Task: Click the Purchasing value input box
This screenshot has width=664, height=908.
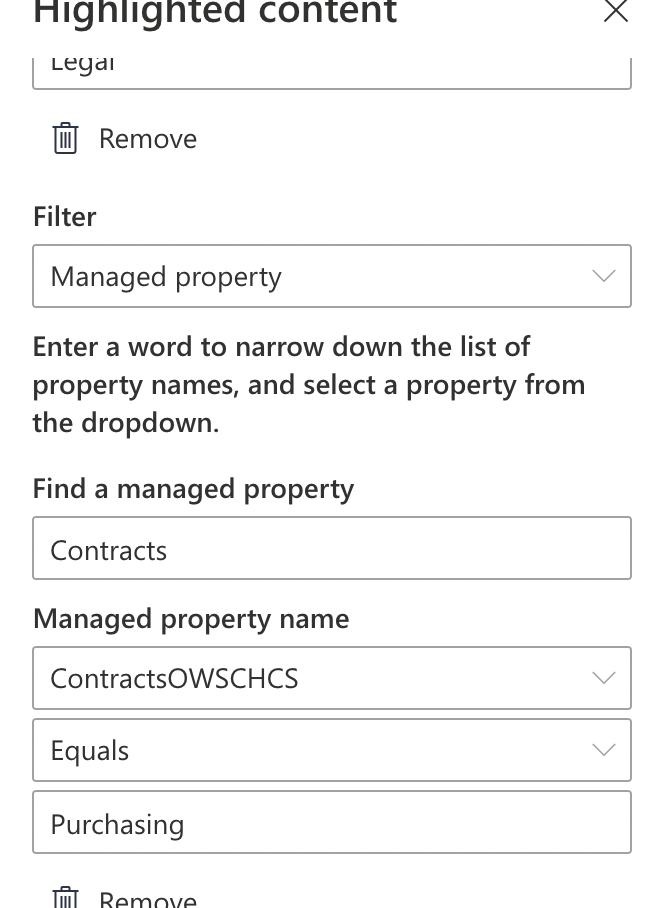Action: [332, 822]
